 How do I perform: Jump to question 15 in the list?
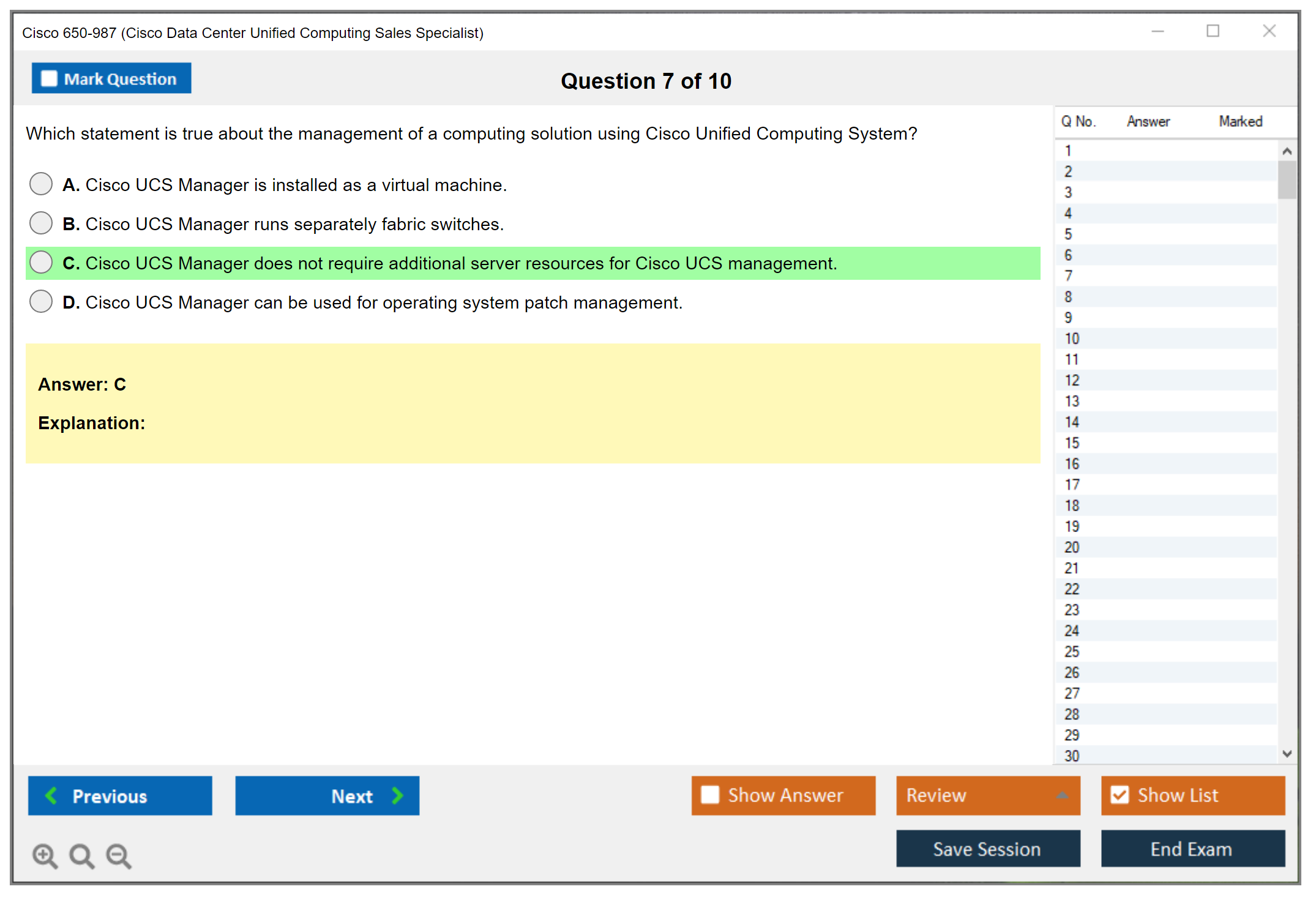pos(1072,443)
